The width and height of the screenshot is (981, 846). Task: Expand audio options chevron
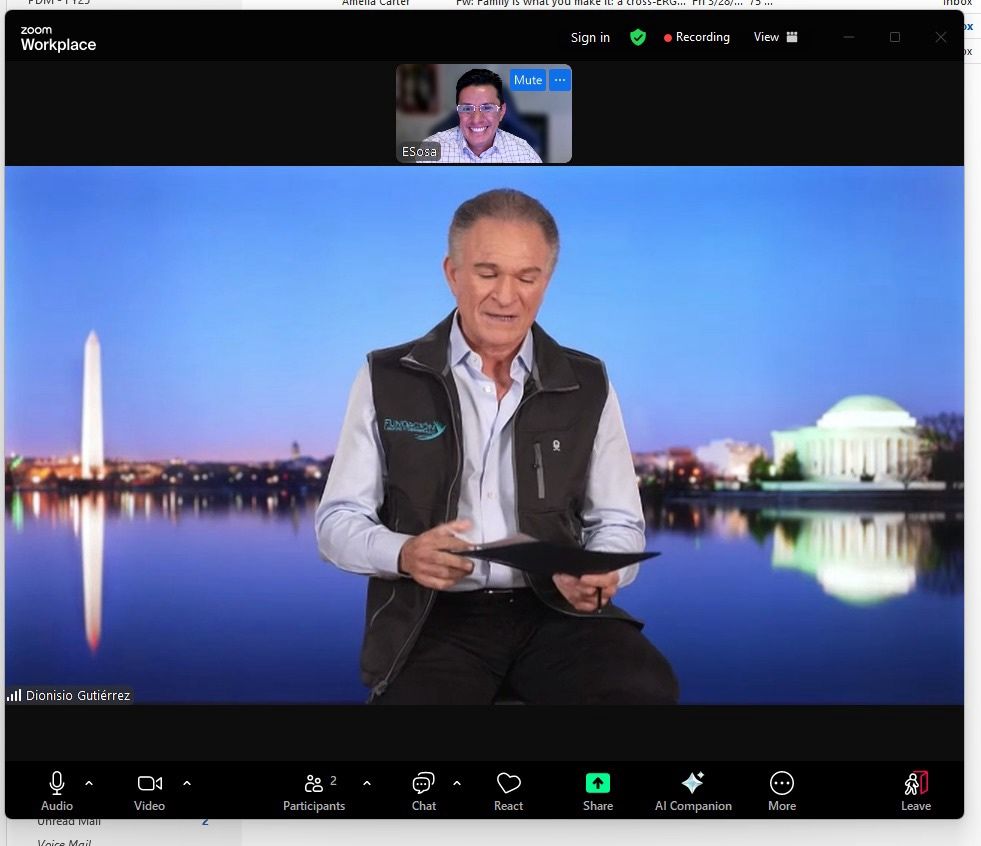pyautogui.click(x=89, y=783)
